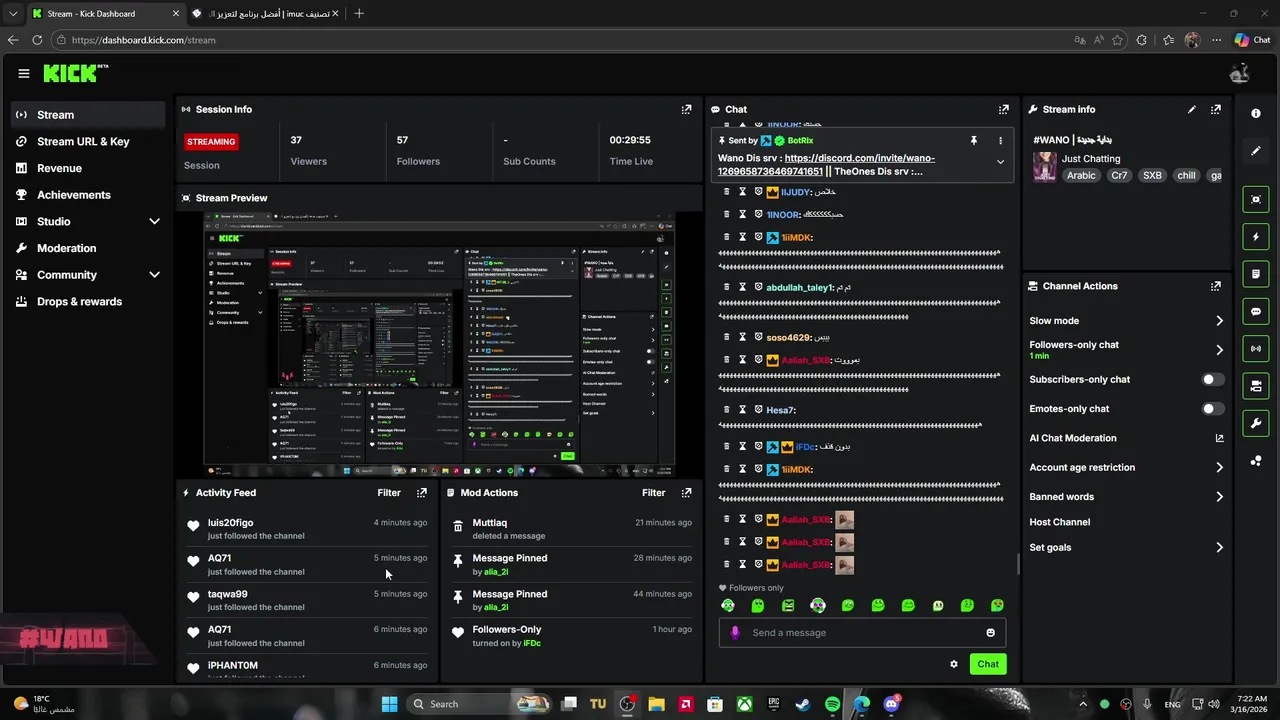Open AI Chat Moderation external link

point(1219,438)
